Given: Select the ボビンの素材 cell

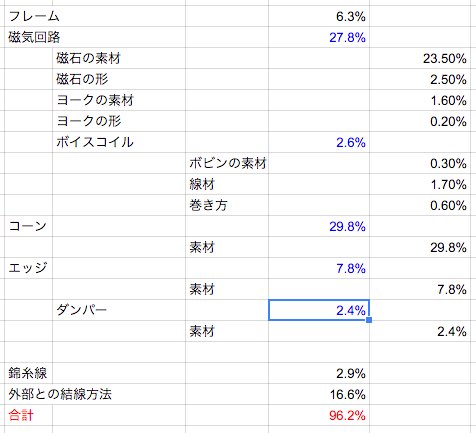Looking at the screenshot, I should coord(227,163).
